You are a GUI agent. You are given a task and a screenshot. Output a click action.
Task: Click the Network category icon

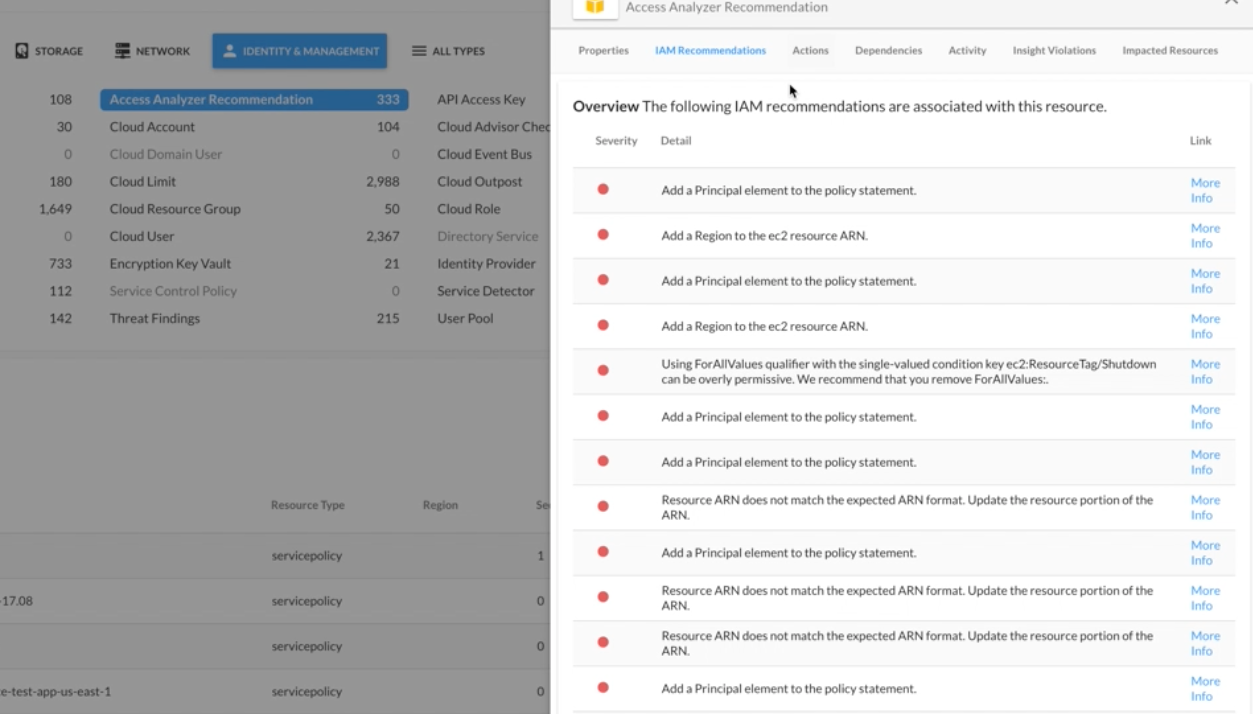tap(123, 51)
